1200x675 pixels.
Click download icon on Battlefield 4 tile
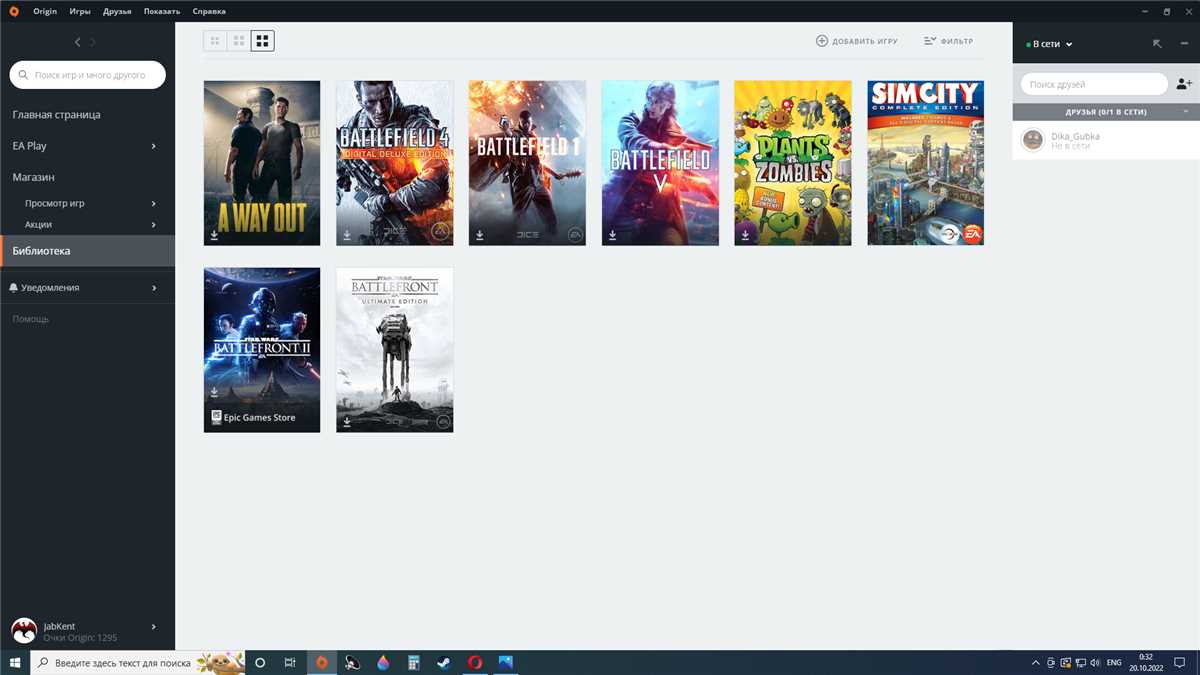347,236
